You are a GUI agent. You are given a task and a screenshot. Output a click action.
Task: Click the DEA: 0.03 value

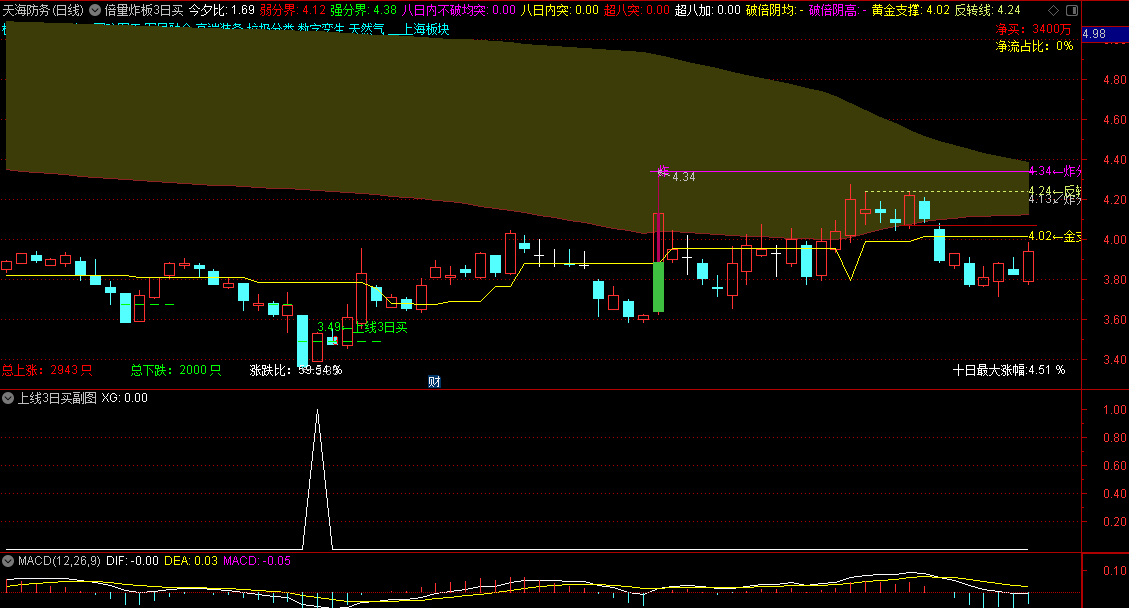pos(191,560)
